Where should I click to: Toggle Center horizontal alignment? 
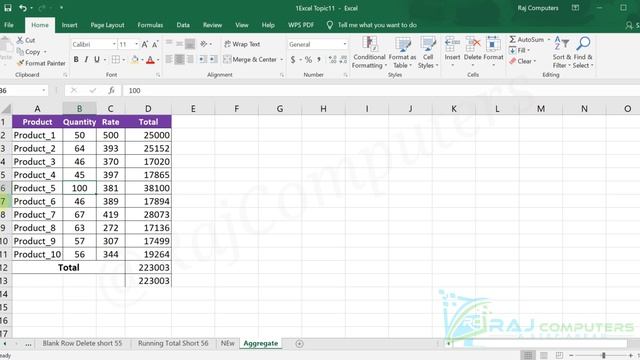[x=180, y=60]
